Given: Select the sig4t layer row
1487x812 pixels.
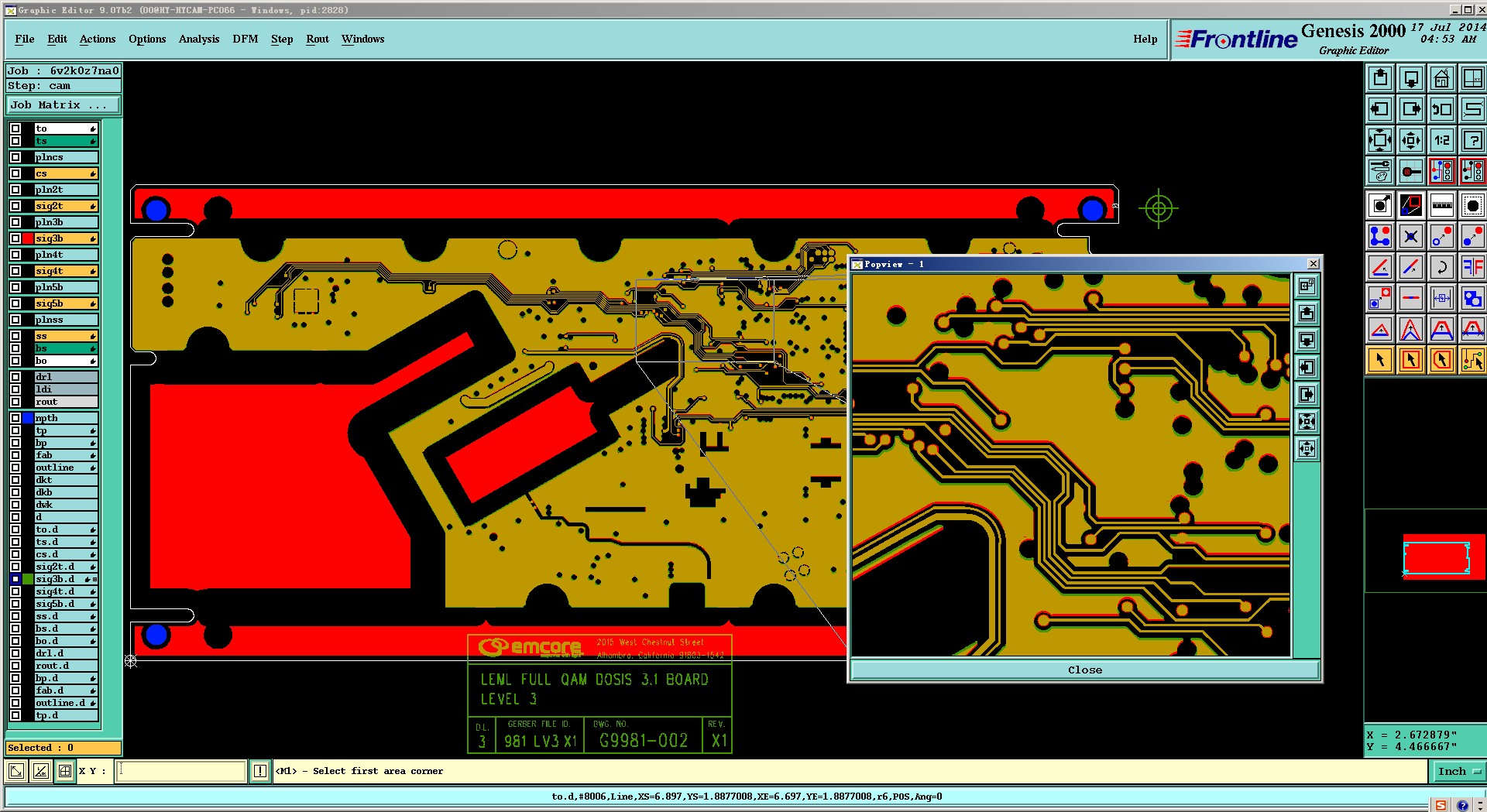Looking at the screenshot, I should pos(67,271).
